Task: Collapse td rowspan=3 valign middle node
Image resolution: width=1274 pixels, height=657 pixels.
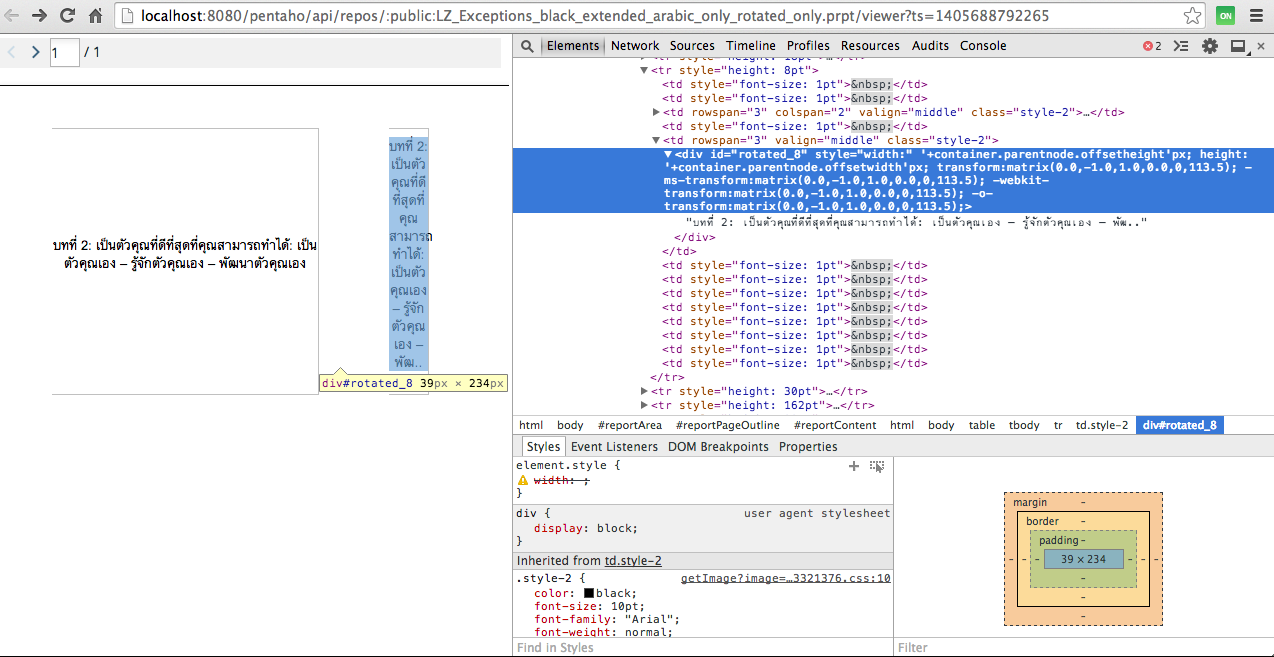Action: tap(656, 141)
